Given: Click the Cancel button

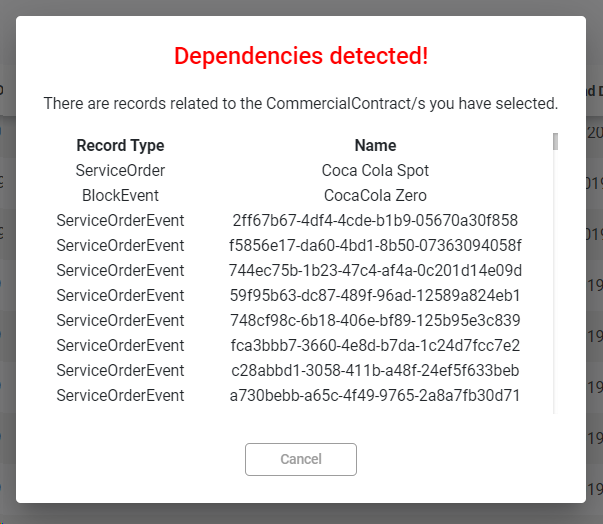Looking at the screenshot, I should click(300, 459).
